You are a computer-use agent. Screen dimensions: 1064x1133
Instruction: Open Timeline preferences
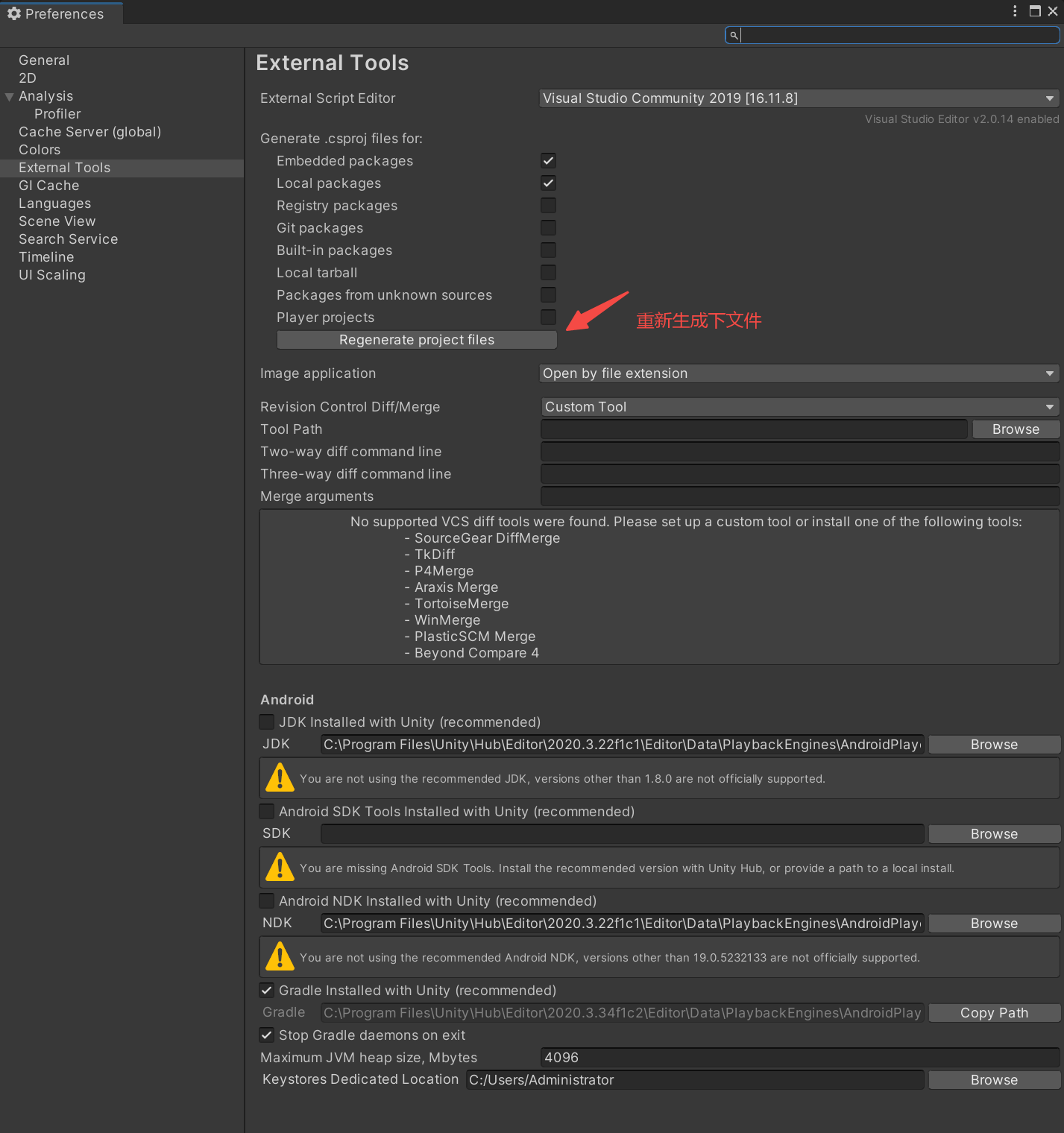point(46,257)
